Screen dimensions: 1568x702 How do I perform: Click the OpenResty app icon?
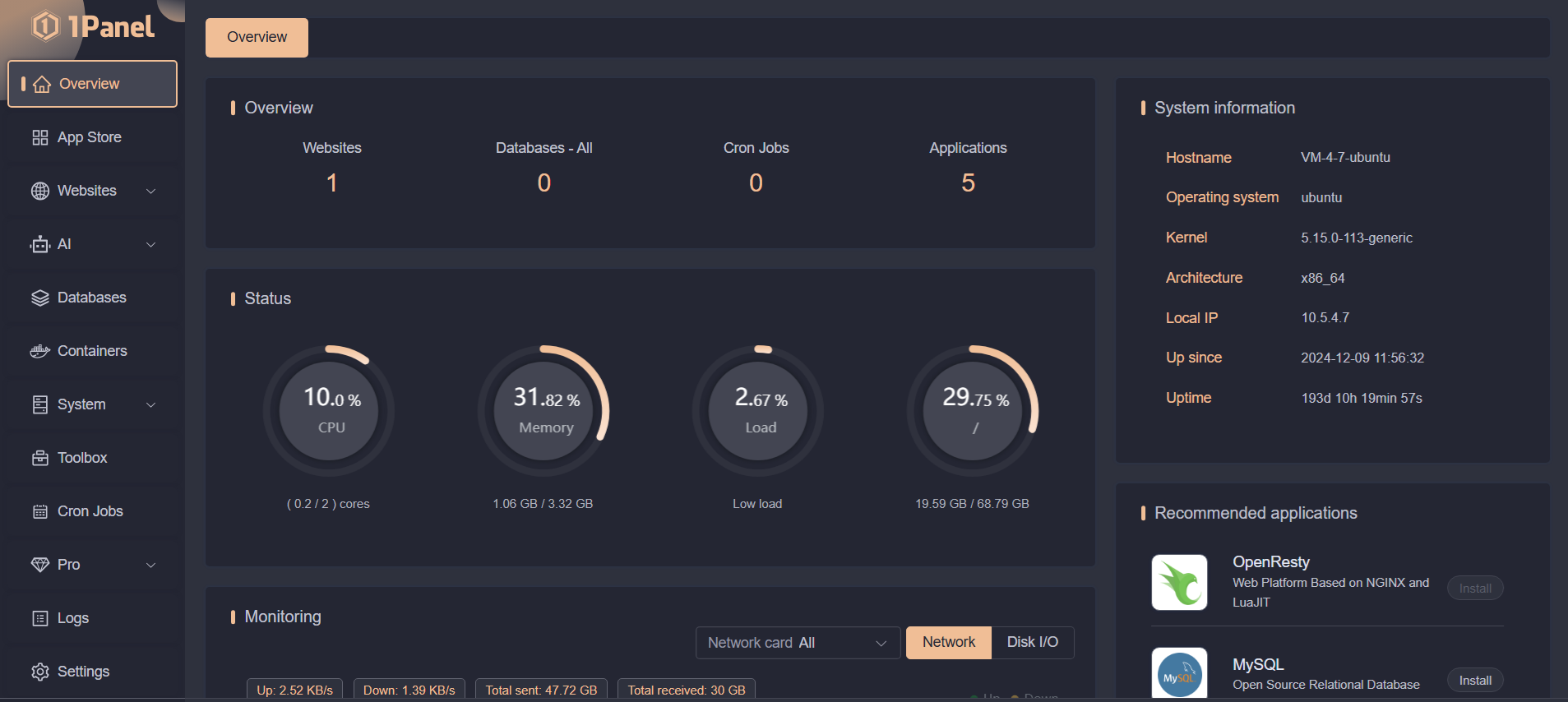(x=1179, y=582)
